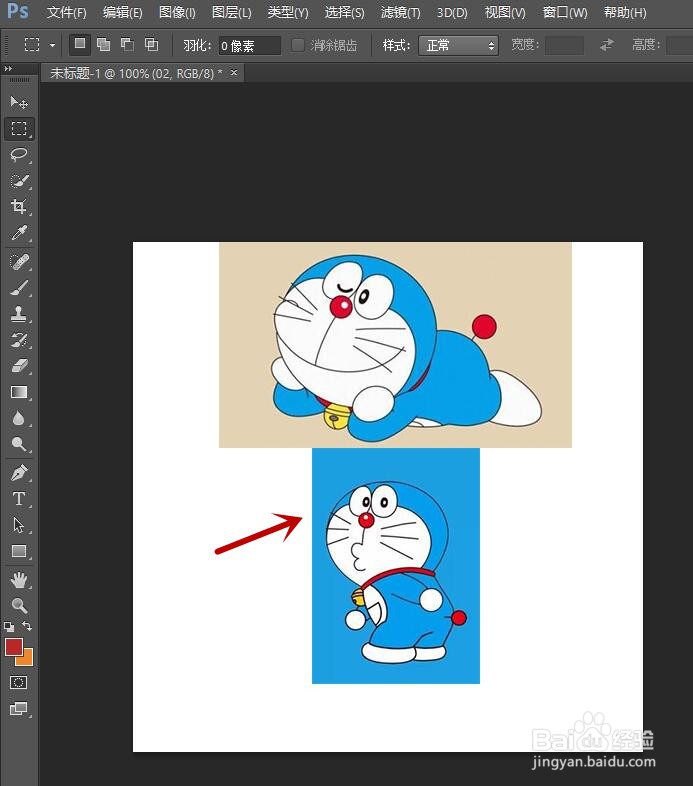This screenshot has height=786, width=693.
Task: Reset default foreground and background colors
Action: 9,626
